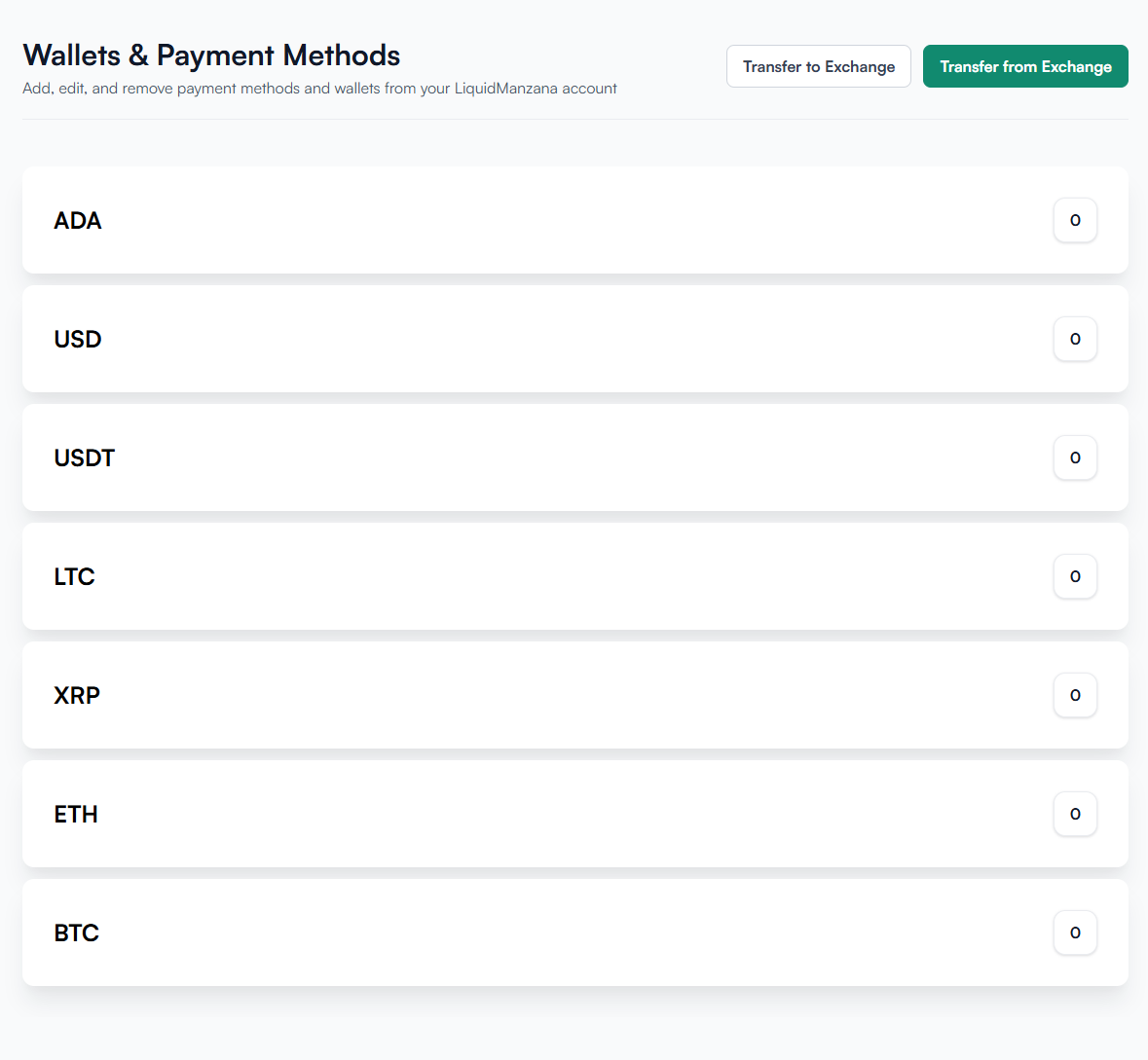Click the LTC wallet balance badge
Viewport: 1148px width, 1060px height.
pyautogui.click(x=1075, y=576)
